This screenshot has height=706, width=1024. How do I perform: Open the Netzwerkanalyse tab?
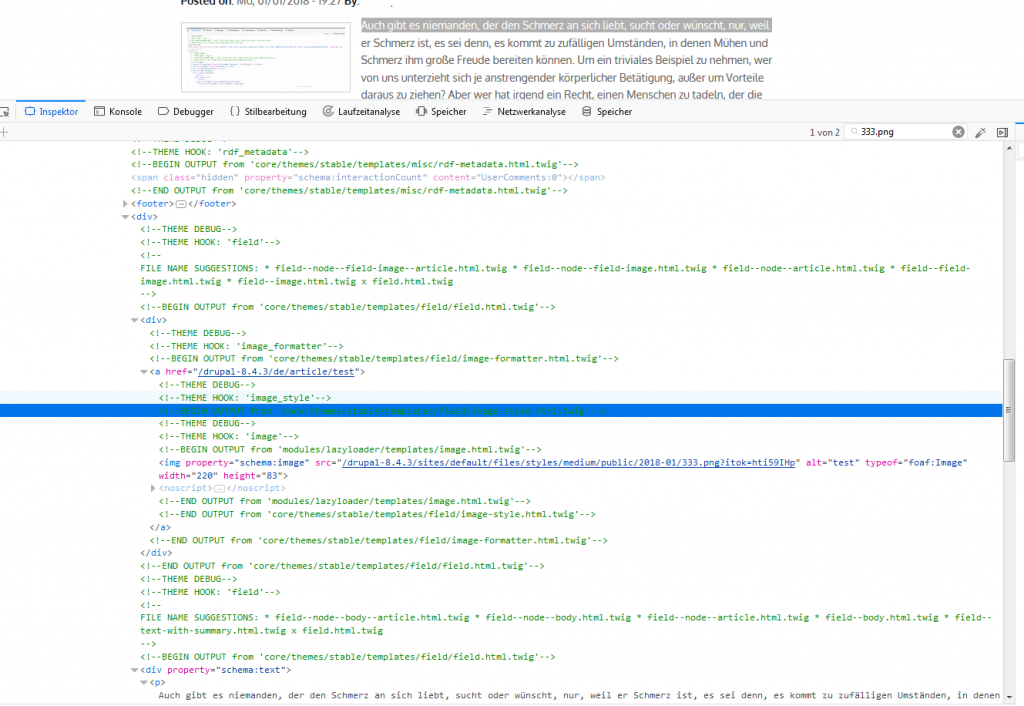point(525,112)
